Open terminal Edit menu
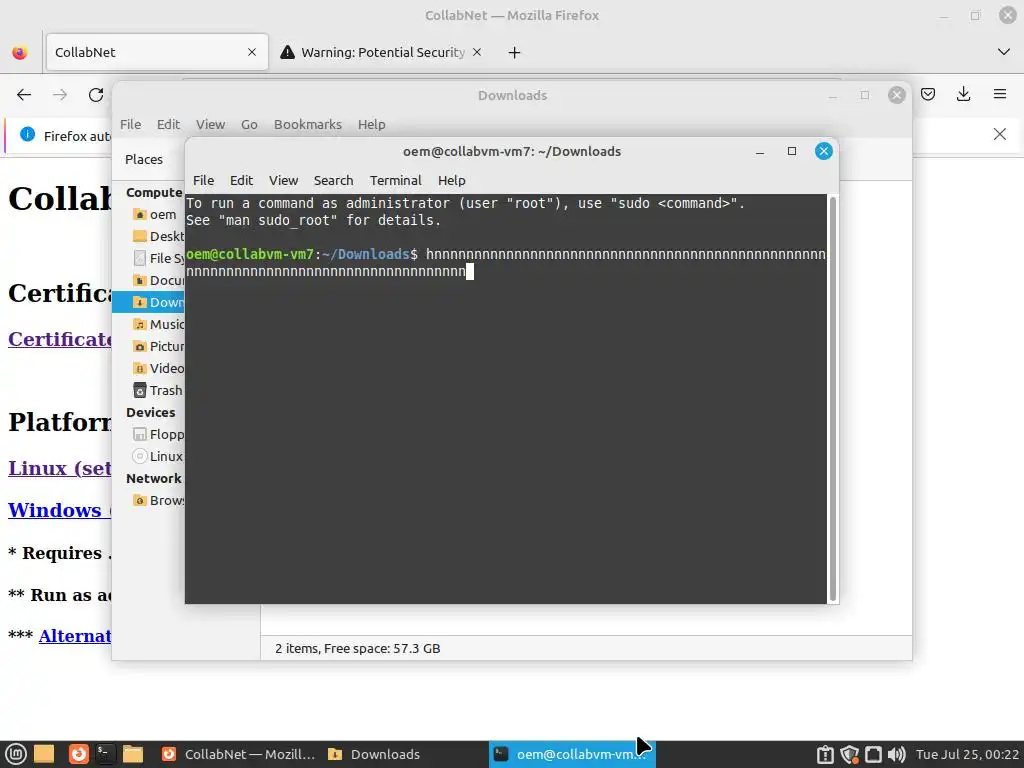Image resolution: width=1024 pixels, height=768 pixels. [x=241, y=180]
